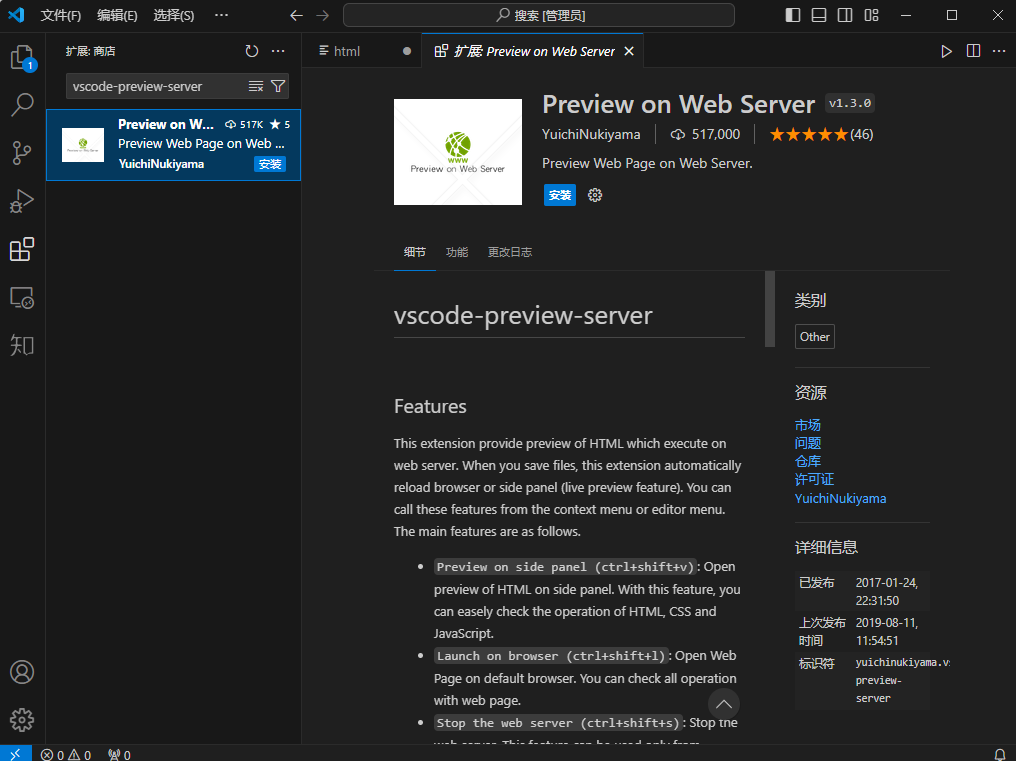
Task: Open errors and warnings in status bar
Action: [66, 755]
